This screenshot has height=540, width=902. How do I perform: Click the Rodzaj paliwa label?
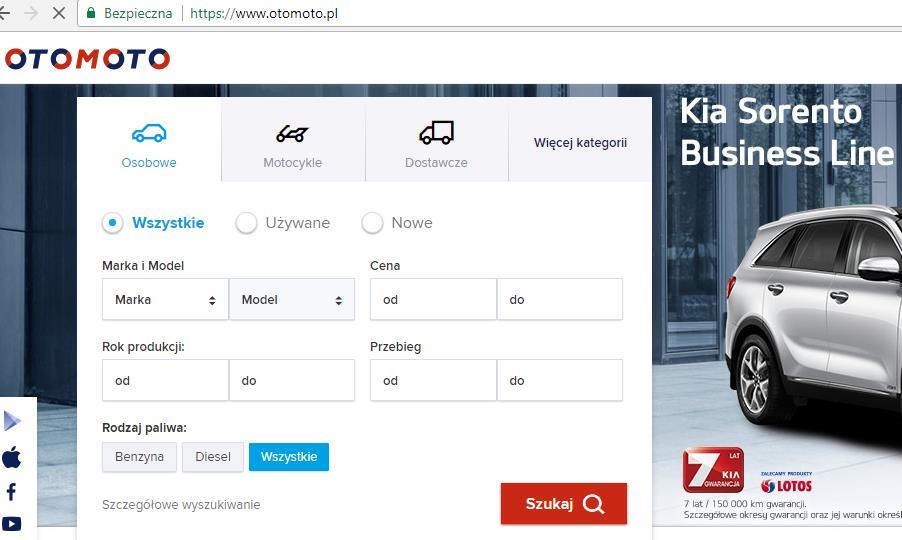pos(144,428)
